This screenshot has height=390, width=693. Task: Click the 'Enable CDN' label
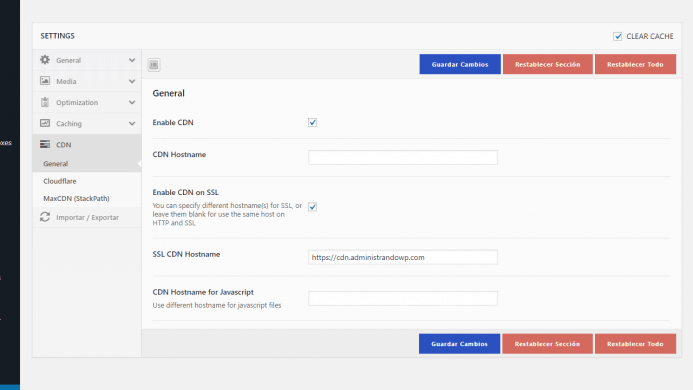tap(173, 122)
